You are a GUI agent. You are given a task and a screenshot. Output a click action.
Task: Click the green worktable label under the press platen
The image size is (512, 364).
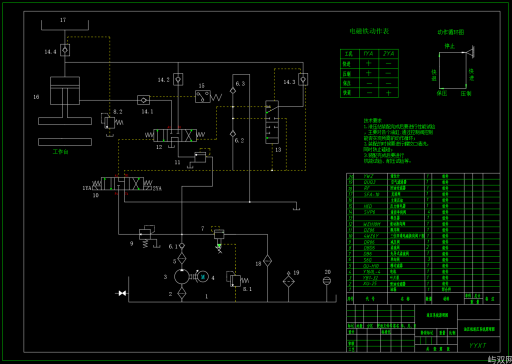coord(61,152)
